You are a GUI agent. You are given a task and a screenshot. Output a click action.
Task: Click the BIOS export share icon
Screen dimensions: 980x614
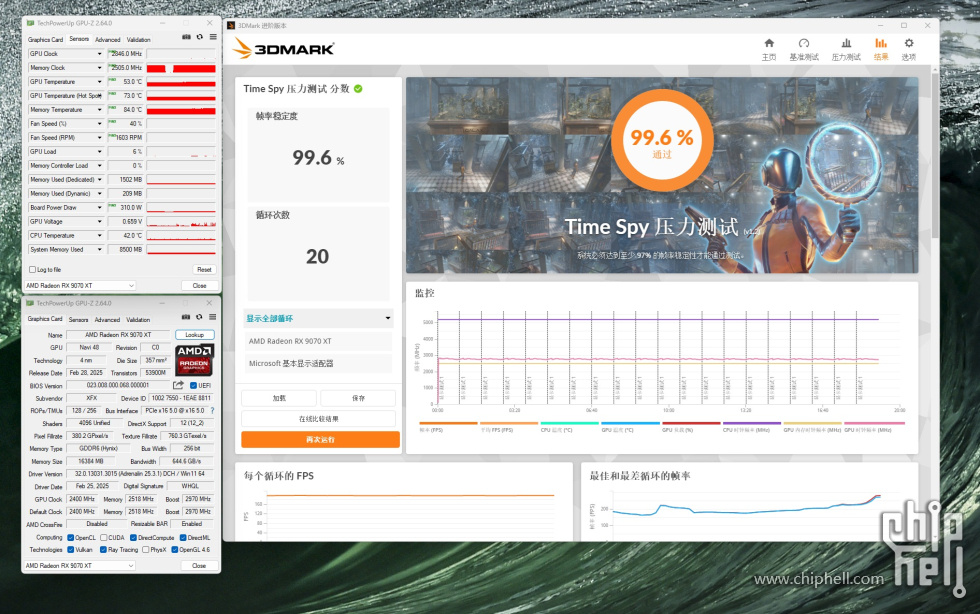click(178, 385)
